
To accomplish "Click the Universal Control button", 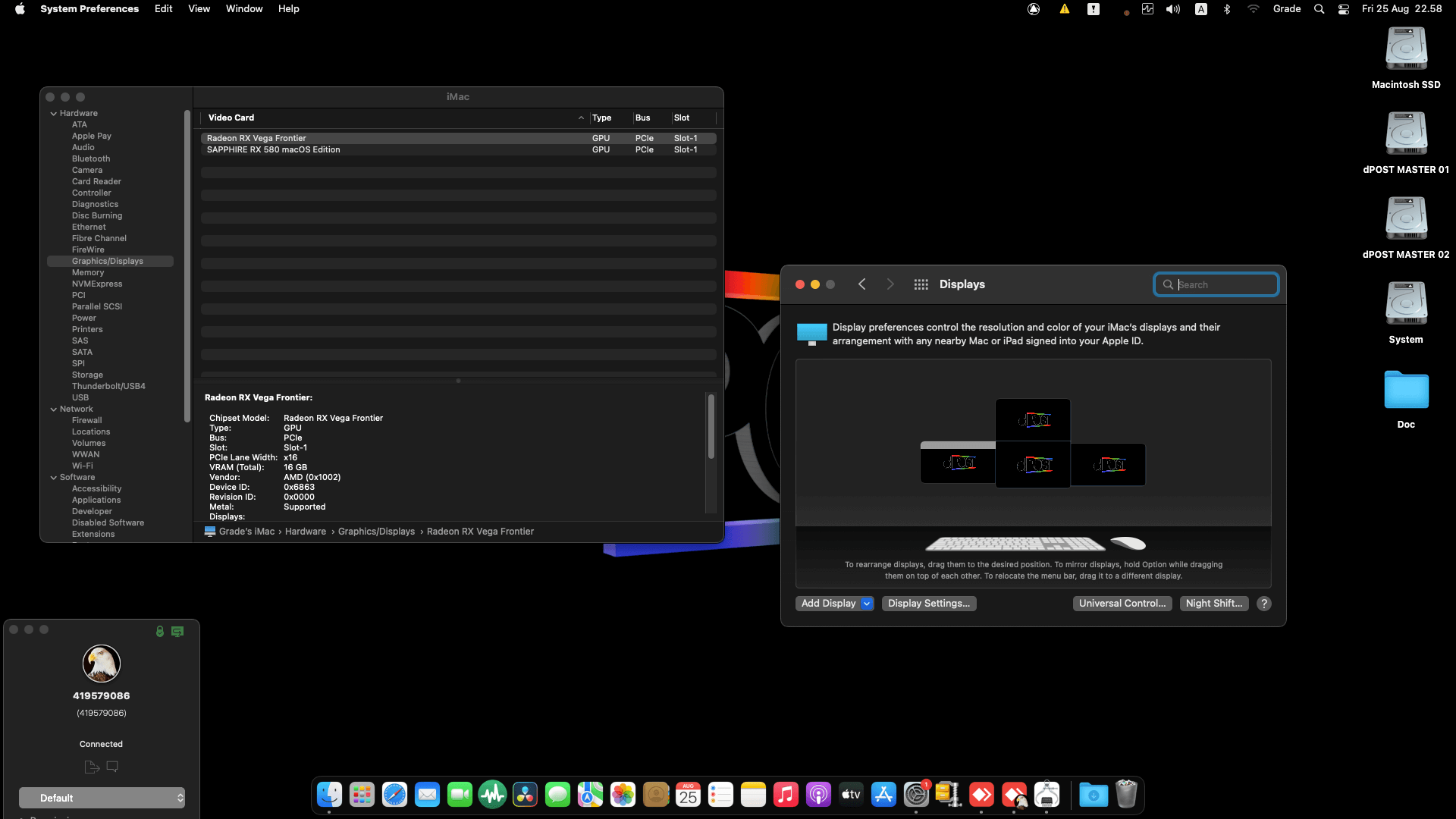I will point(1122,604).
